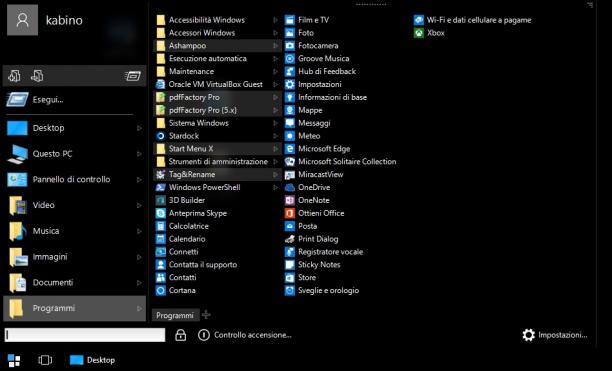Screen dimensions: 612x371
Task: Open Controllo accensione... power options
Action: 245,335
